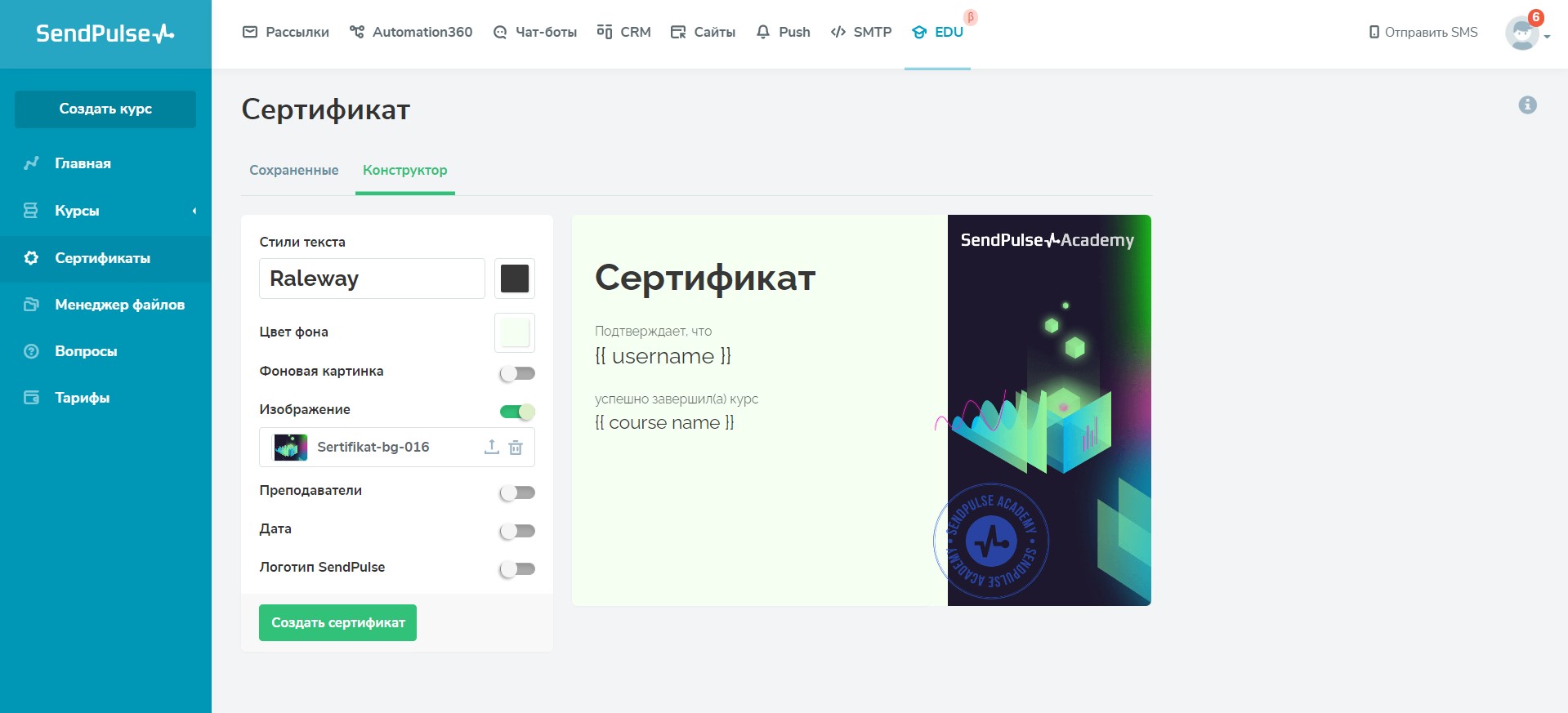Click the Сайты browser icon
This screenshot has width=1568, height=713.
678,32
